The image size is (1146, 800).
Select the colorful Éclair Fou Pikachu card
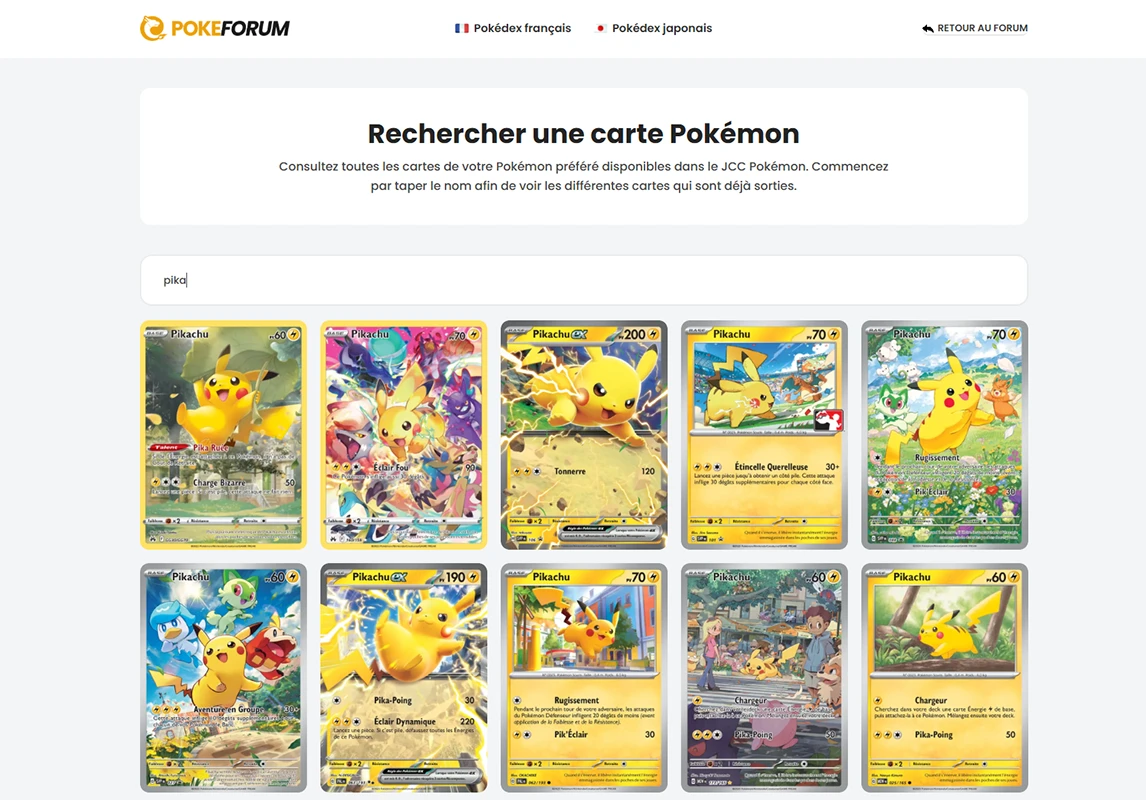[x=403, y=435]
